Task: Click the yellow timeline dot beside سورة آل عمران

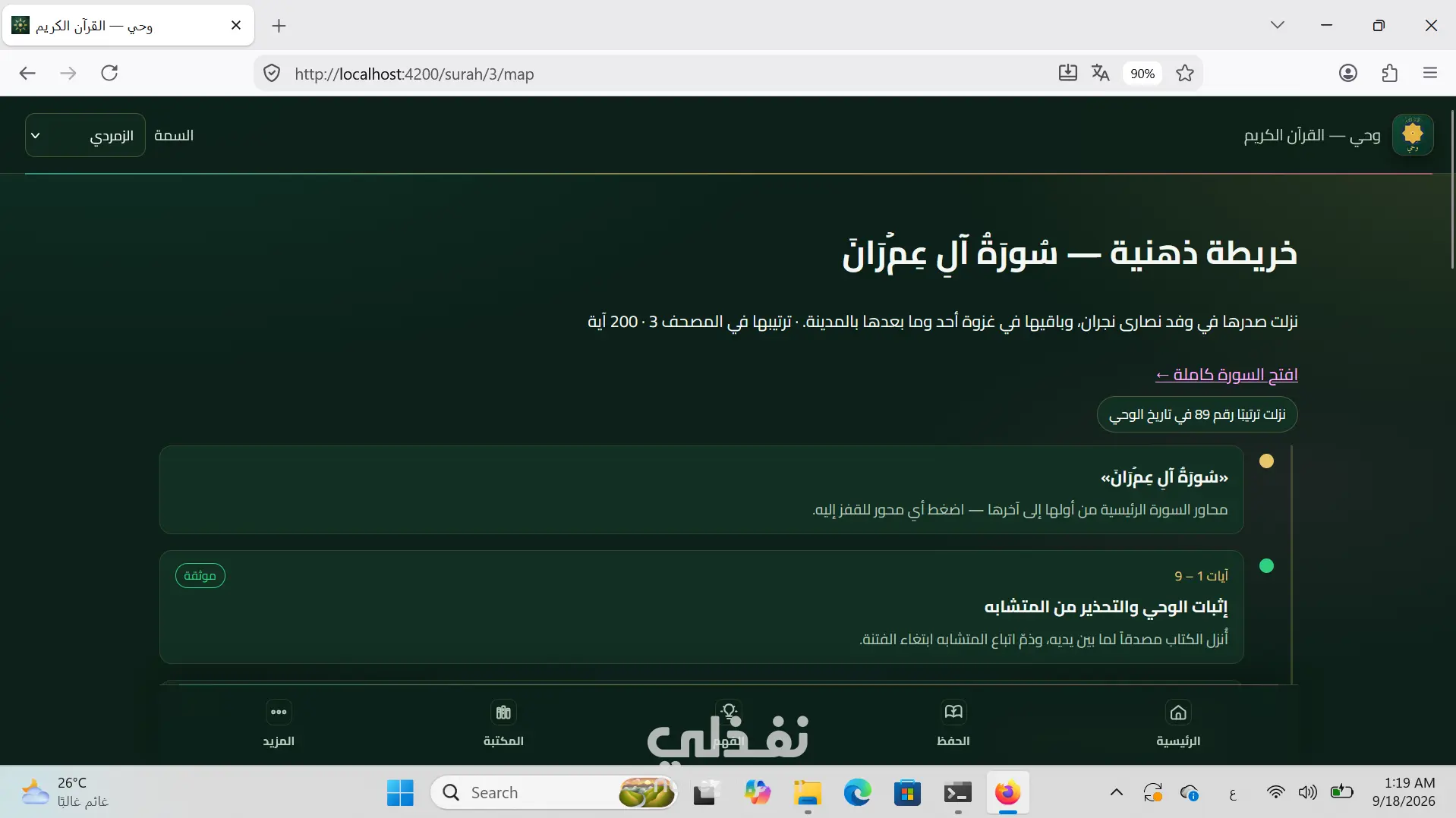Action: 1266,461
